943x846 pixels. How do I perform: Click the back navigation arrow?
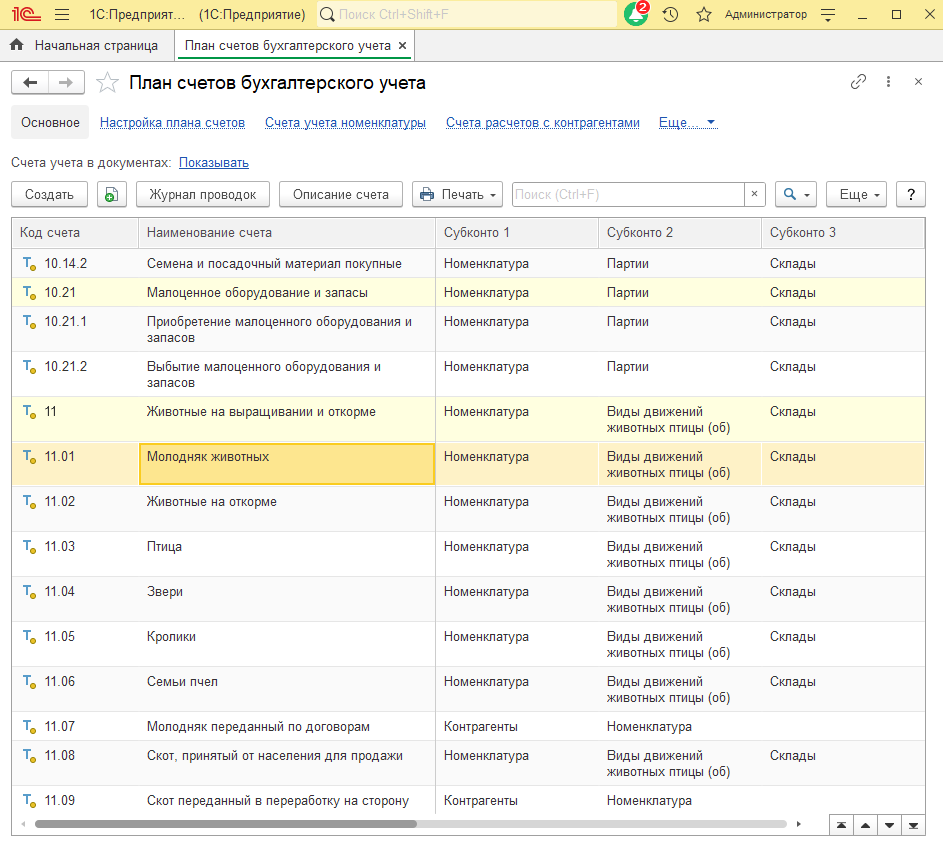click(30, 83)
